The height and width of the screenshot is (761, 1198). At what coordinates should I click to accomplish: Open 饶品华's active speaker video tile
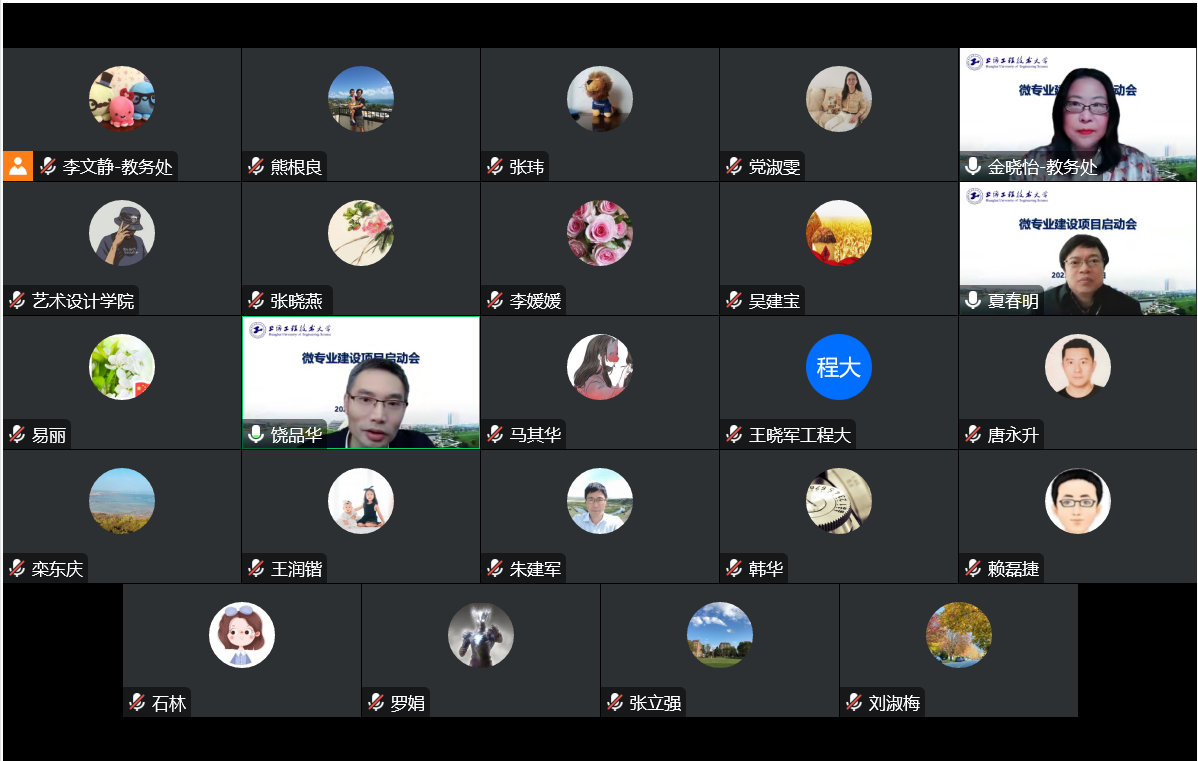click(361, 382)
